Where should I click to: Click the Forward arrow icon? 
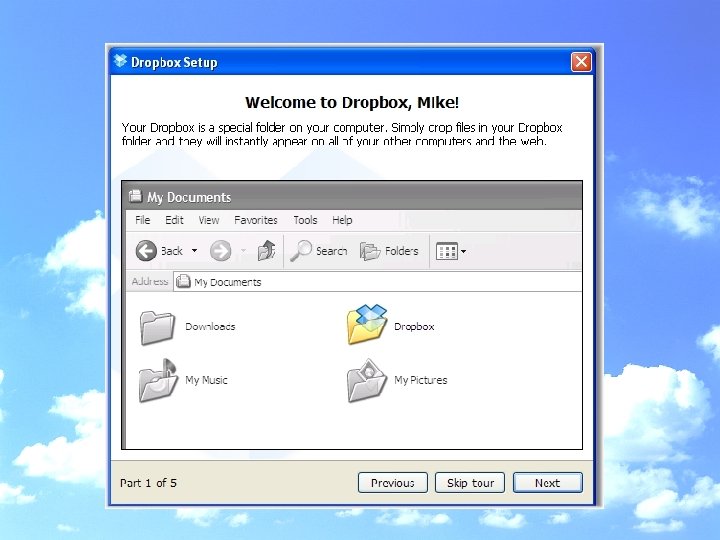[x=220, y=251]
